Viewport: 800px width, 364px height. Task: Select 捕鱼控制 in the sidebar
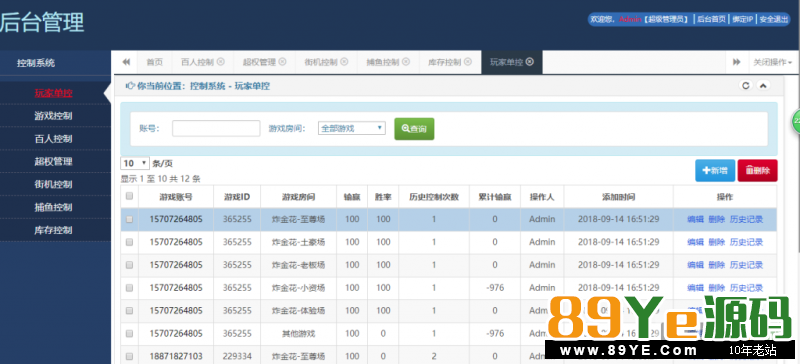(x=54, y=207)
